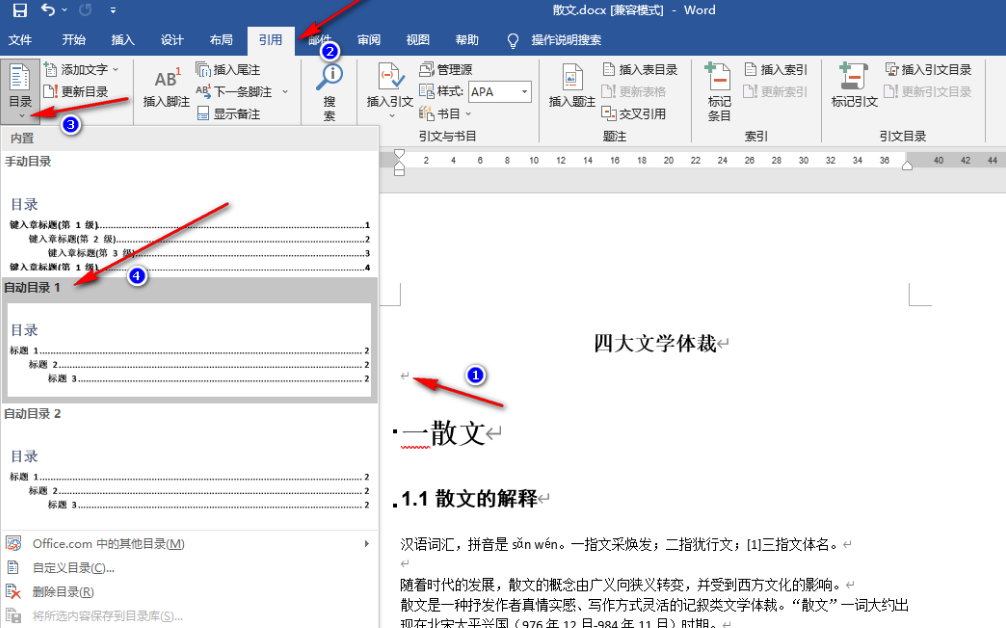This screenshot has width=1006, height=628.
Task: Open the 样式 APA citation style combo
Action: 499,91
